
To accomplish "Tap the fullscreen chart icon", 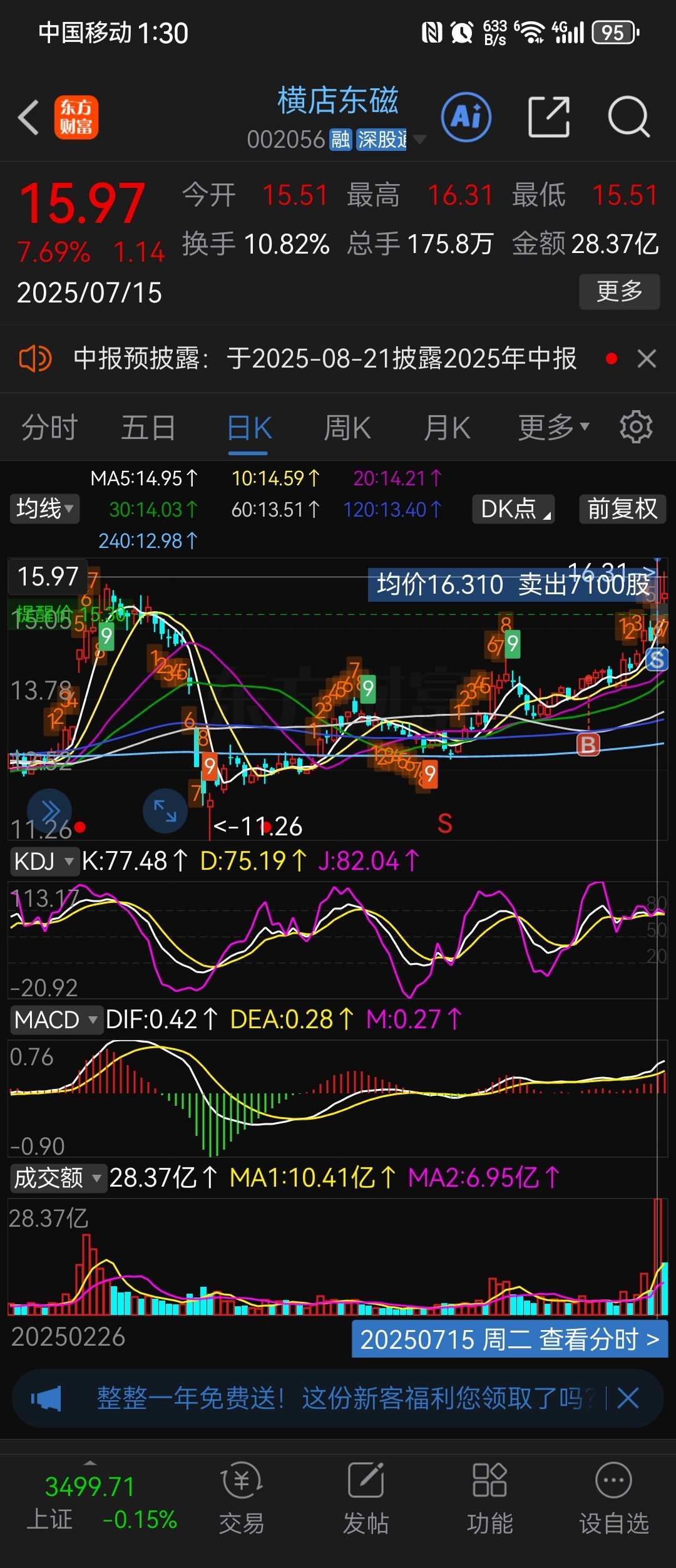I will [165, 811].
